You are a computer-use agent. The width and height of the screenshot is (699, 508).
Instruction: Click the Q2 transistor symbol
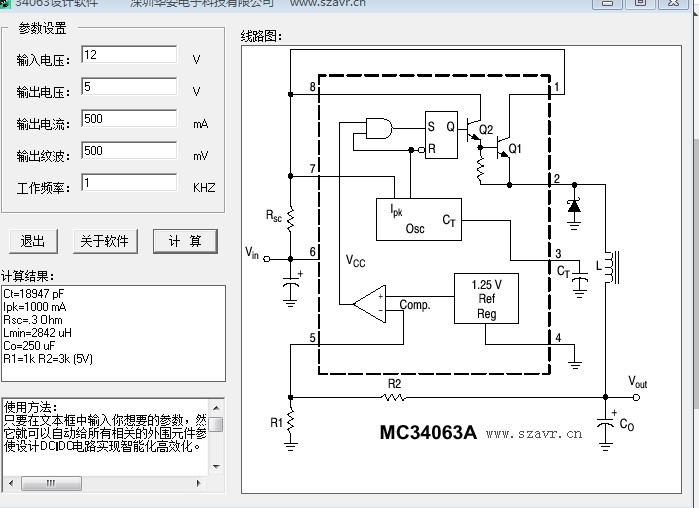(475, 131)
